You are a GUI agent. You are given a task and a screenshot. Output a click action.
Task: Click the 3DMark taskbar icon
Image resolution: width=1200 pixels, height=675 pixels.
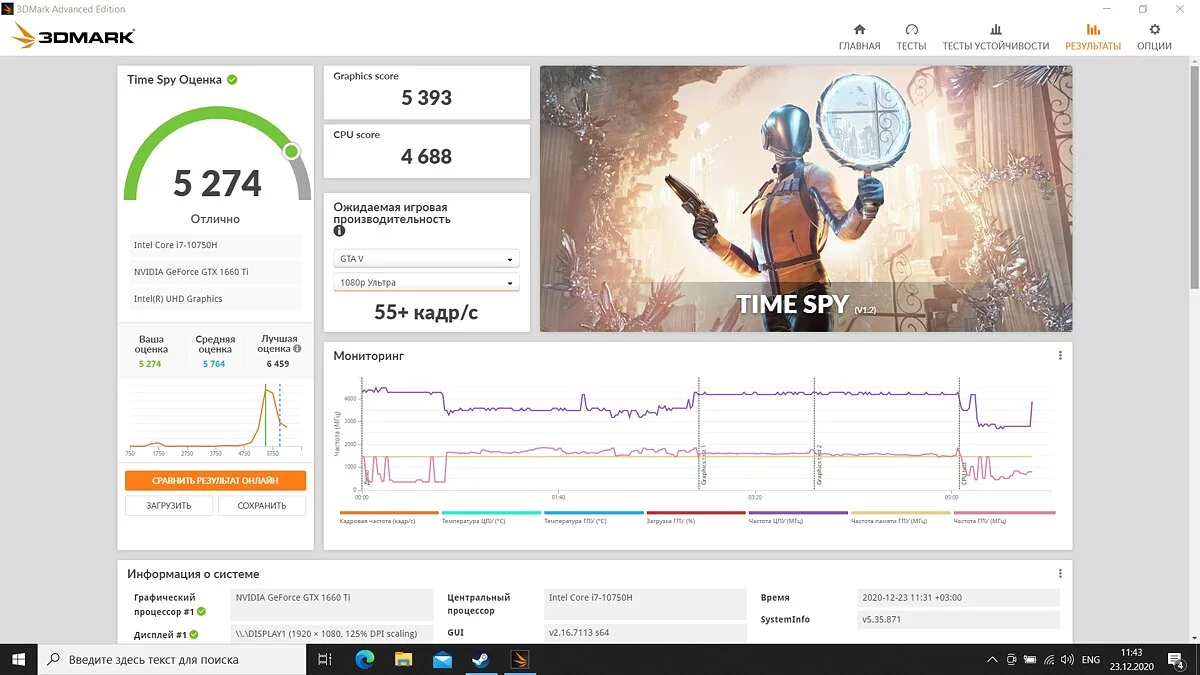[519, 659]
